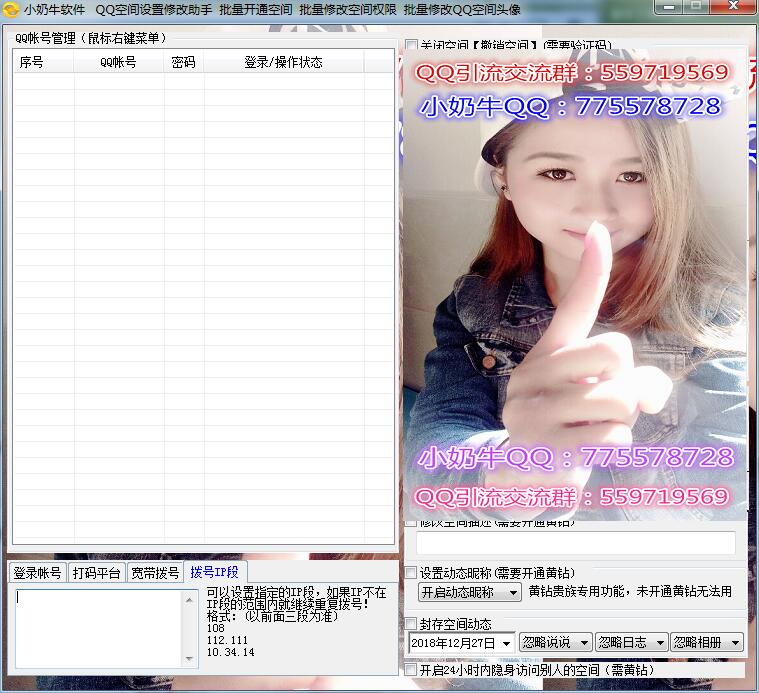Open the 忽略日志 dropdown
Screen dimensions: 759x693
point(659,643)
